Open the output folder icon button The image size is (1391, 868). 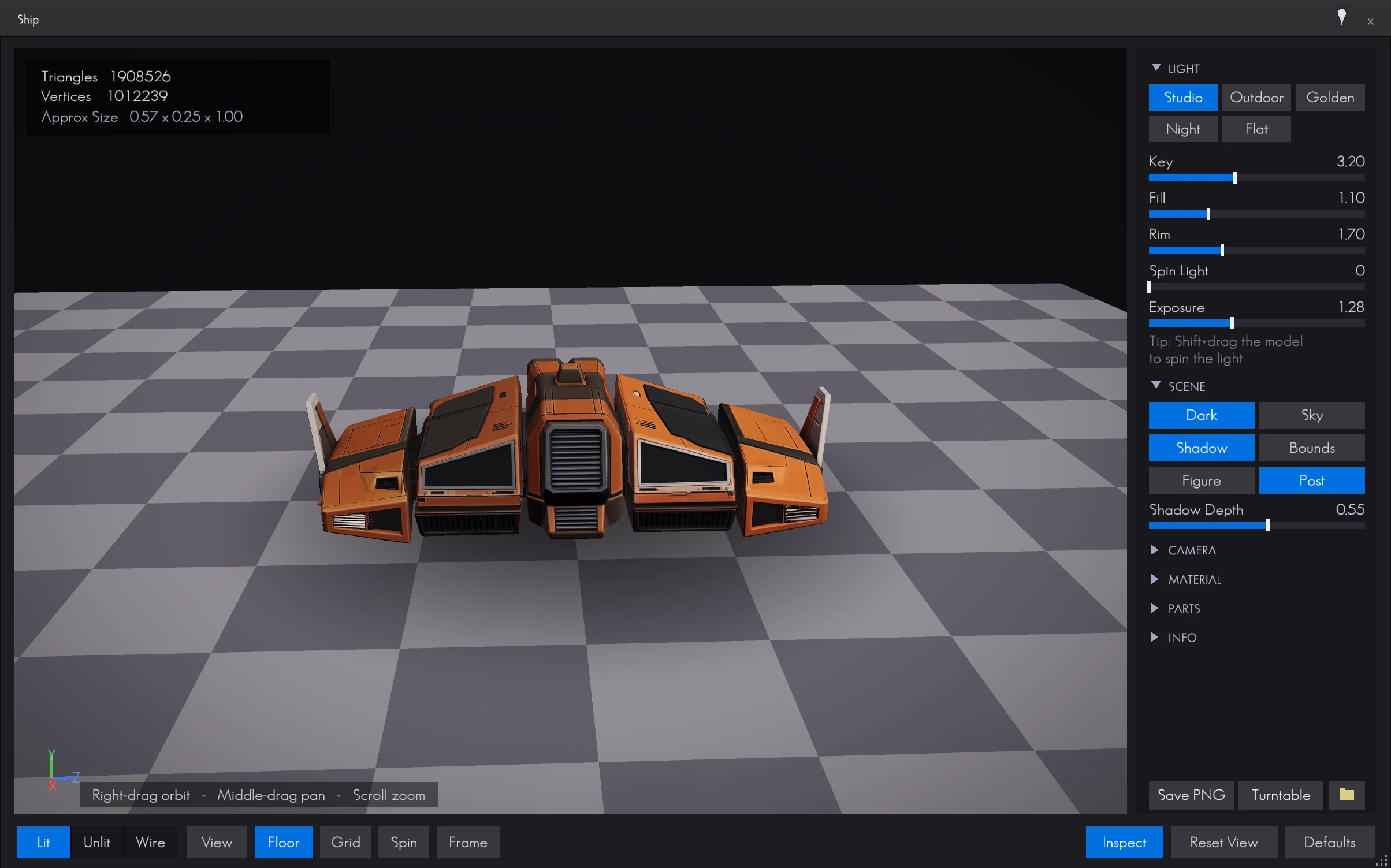(1347, 795)
